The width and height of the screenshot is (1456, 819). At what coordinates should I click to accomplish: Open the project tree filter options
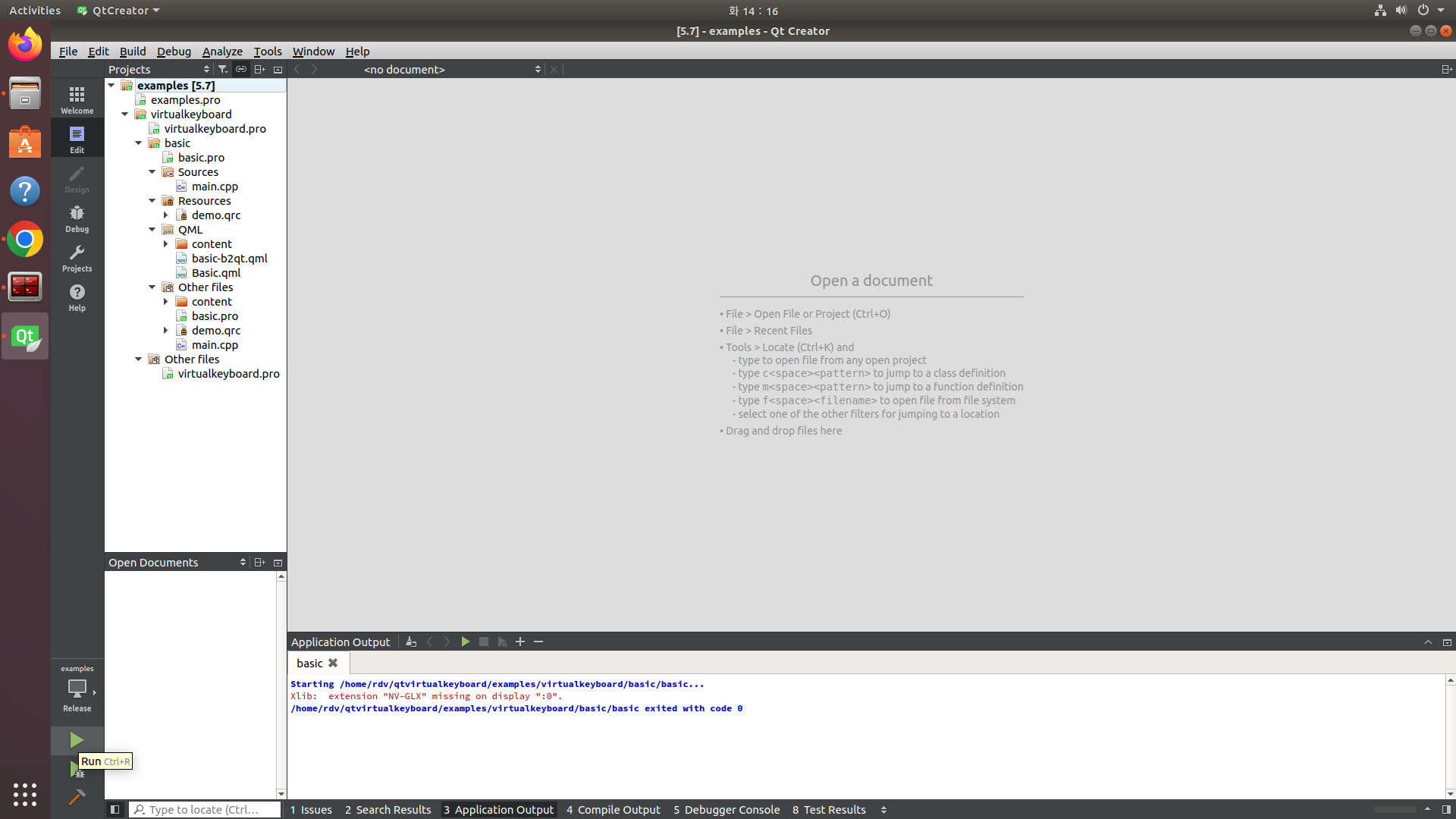[x=223, y=69]
